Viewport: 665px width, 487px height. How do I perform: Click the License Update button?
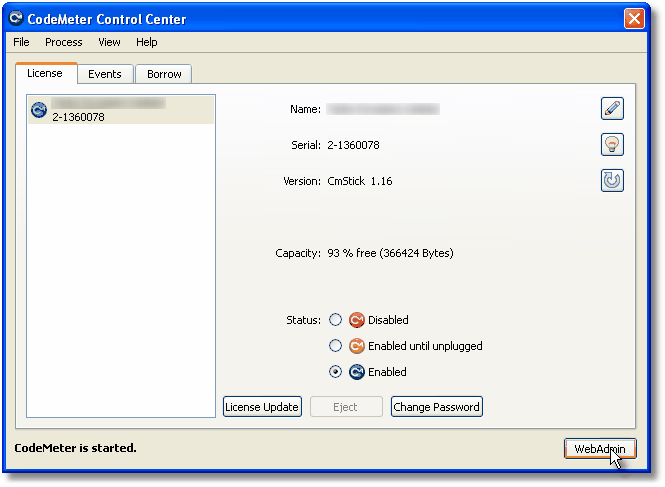tap(262, 407)
